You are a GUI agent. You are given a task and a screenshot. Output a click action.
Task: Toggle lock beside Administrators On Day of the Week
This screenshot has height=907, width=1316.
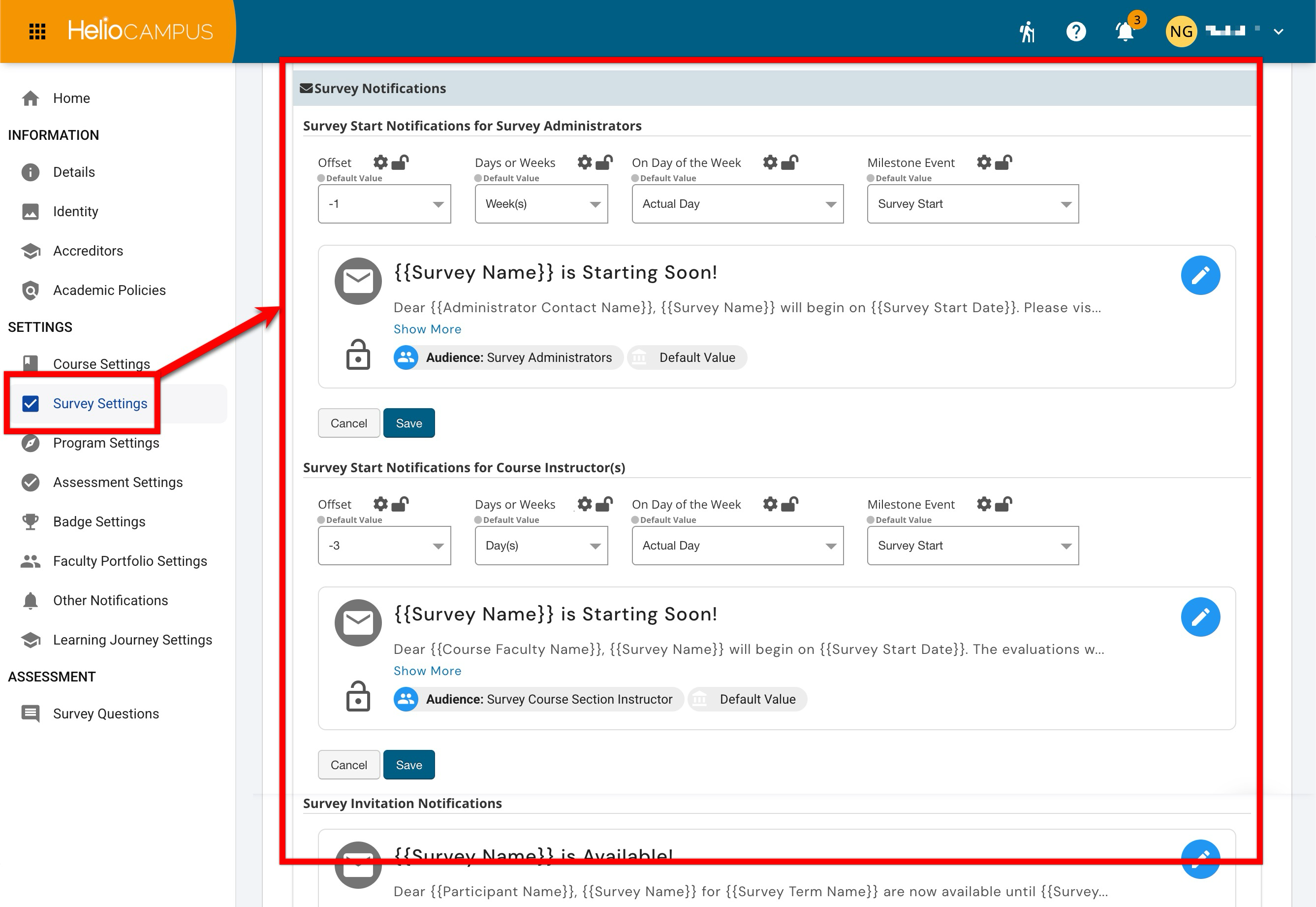tap(789, 162)
